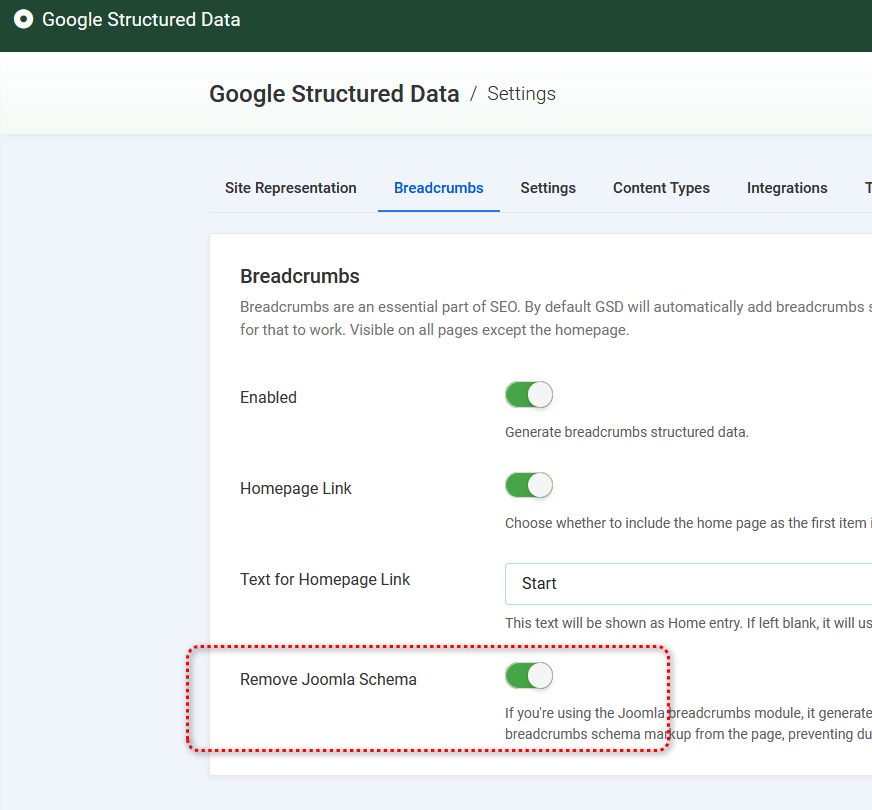Toggle the Enabled breadcrumbs switch
Viewport: 872px width, 810px height.
(529, 395)
